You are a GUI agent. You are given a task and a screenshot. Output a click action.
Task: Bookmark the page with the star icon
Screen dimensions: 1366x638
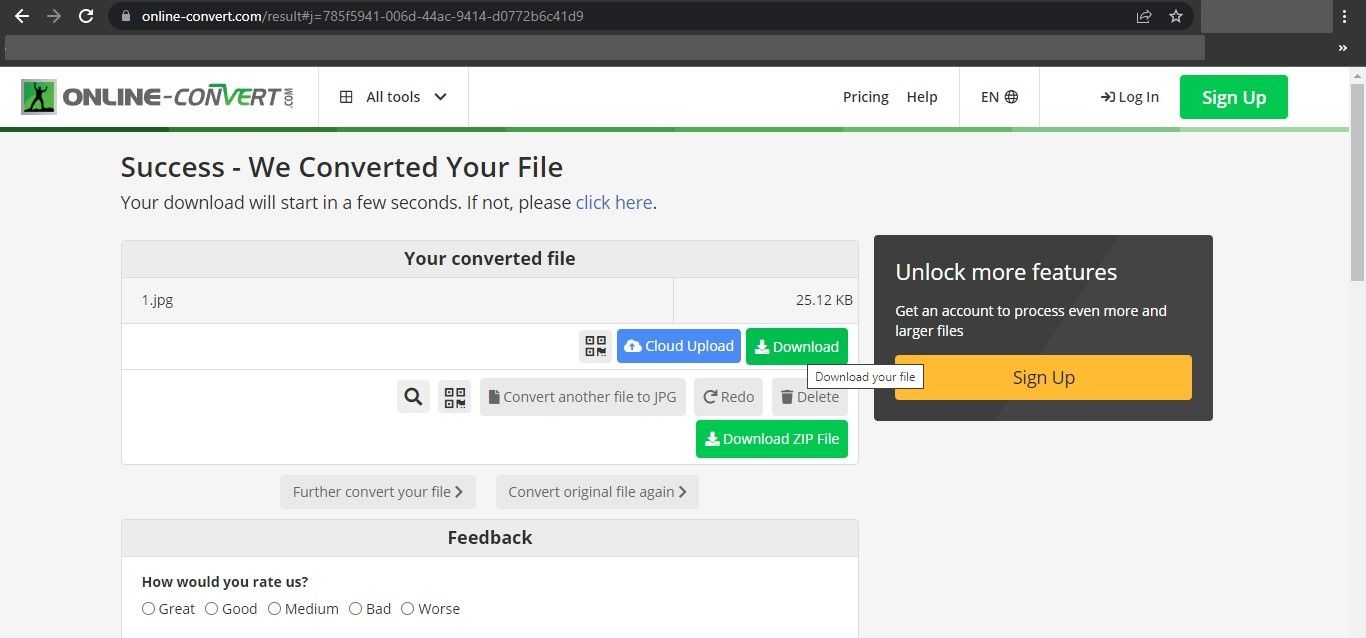click(x=1176, y=16)
